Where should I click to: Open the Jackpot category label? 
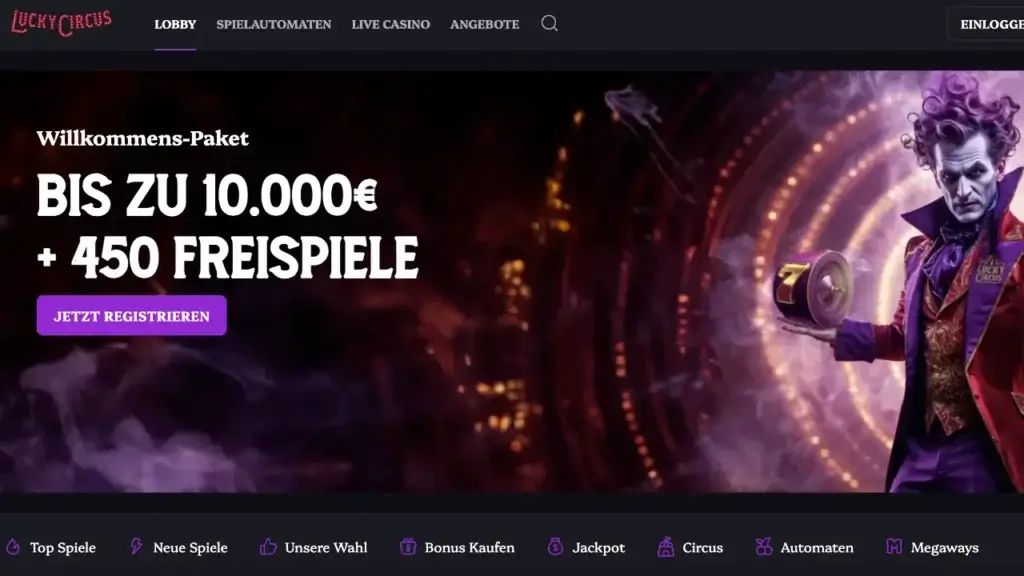tap(598, 547)
